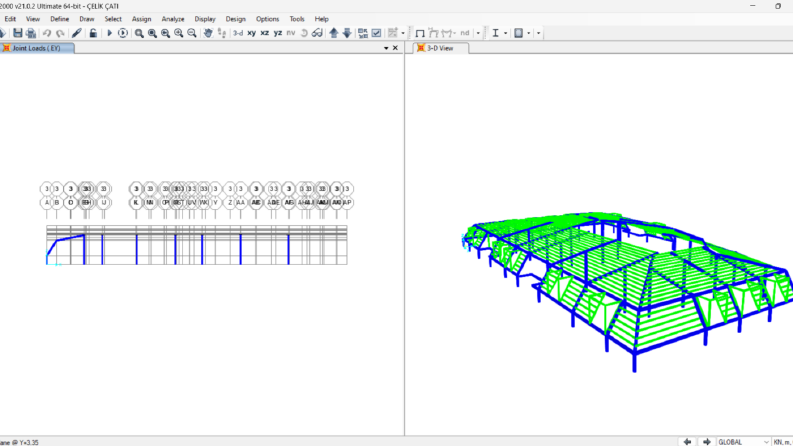The height and width of the screenshot is (446, 793).
Task: Click the Run Modal/Model-Alive circled play icon
Action: tap(123, 33)
